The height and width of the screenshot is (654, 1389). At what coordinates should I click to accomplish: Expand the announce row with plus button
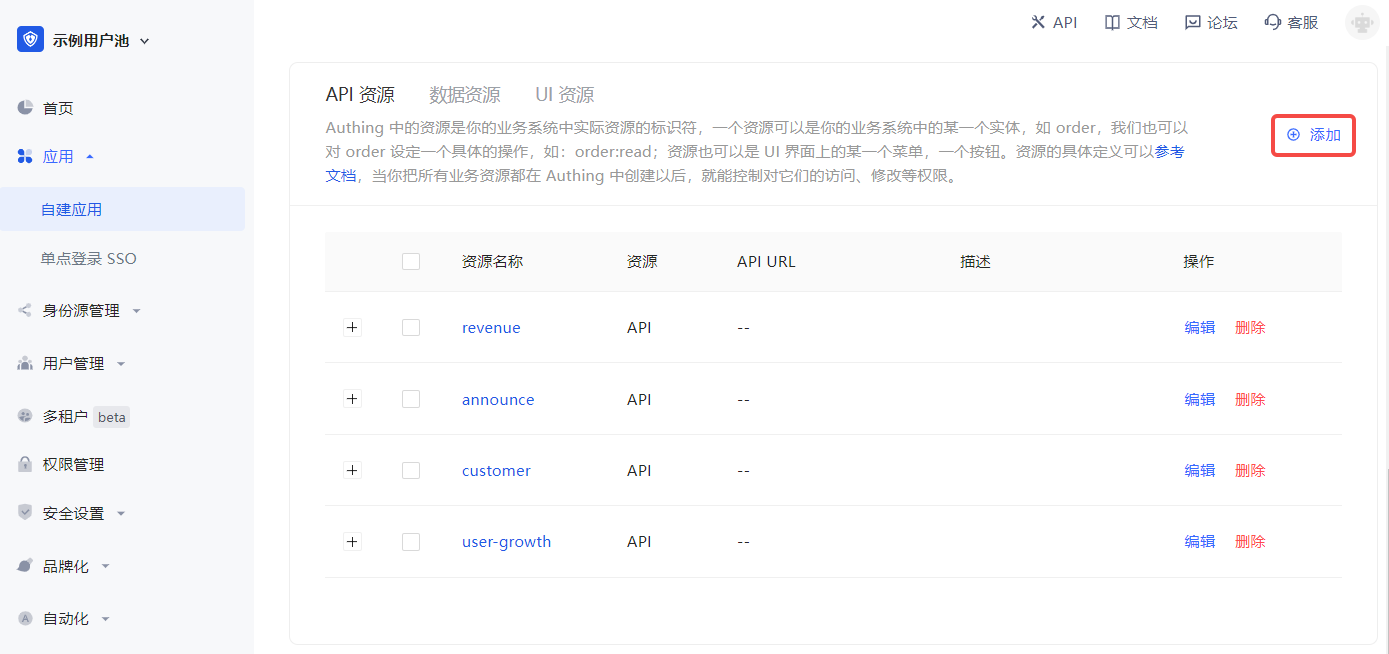pyautogui.click(x=352, y=399)
